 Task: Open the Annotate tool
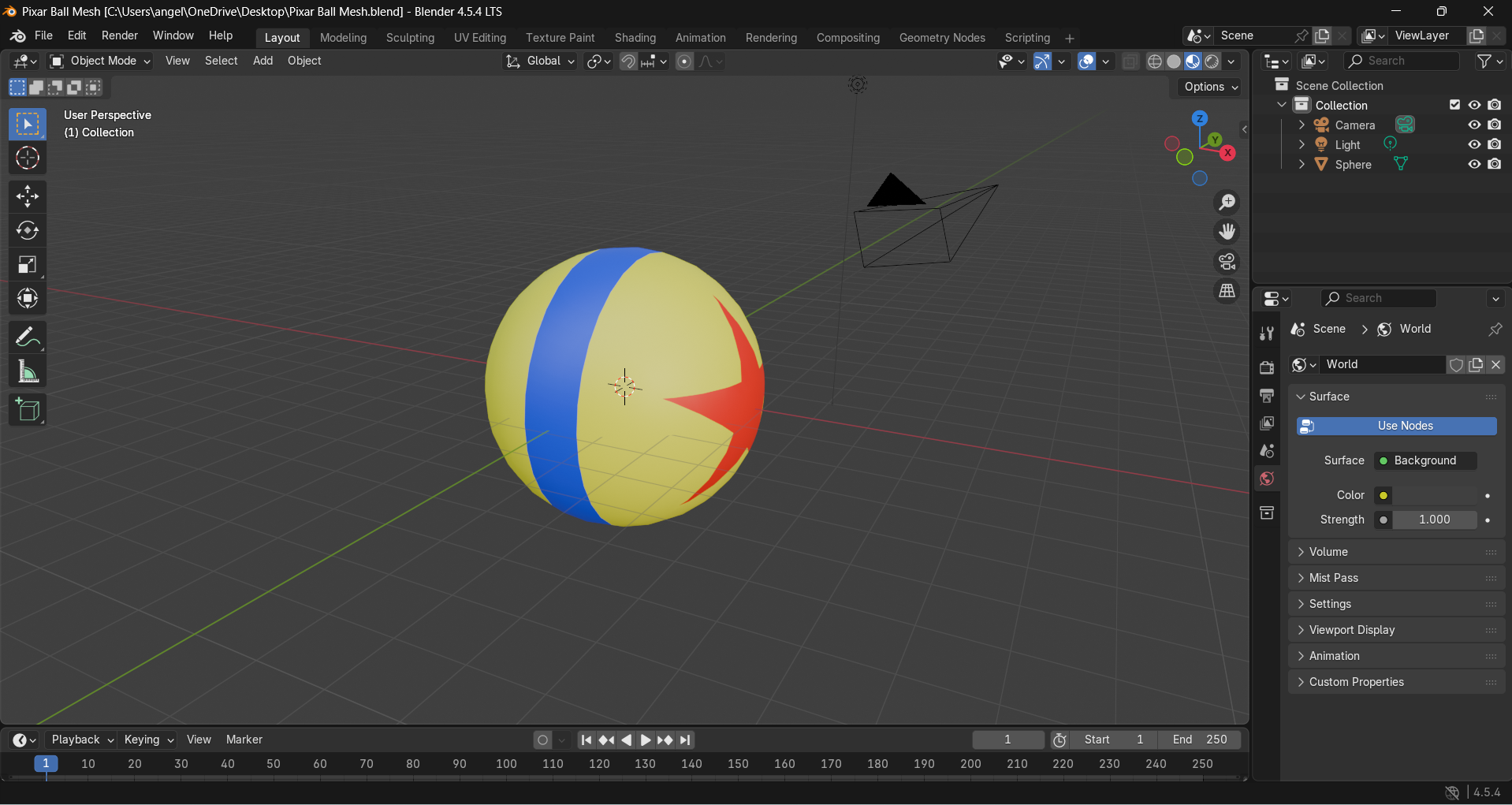(27, 337)
